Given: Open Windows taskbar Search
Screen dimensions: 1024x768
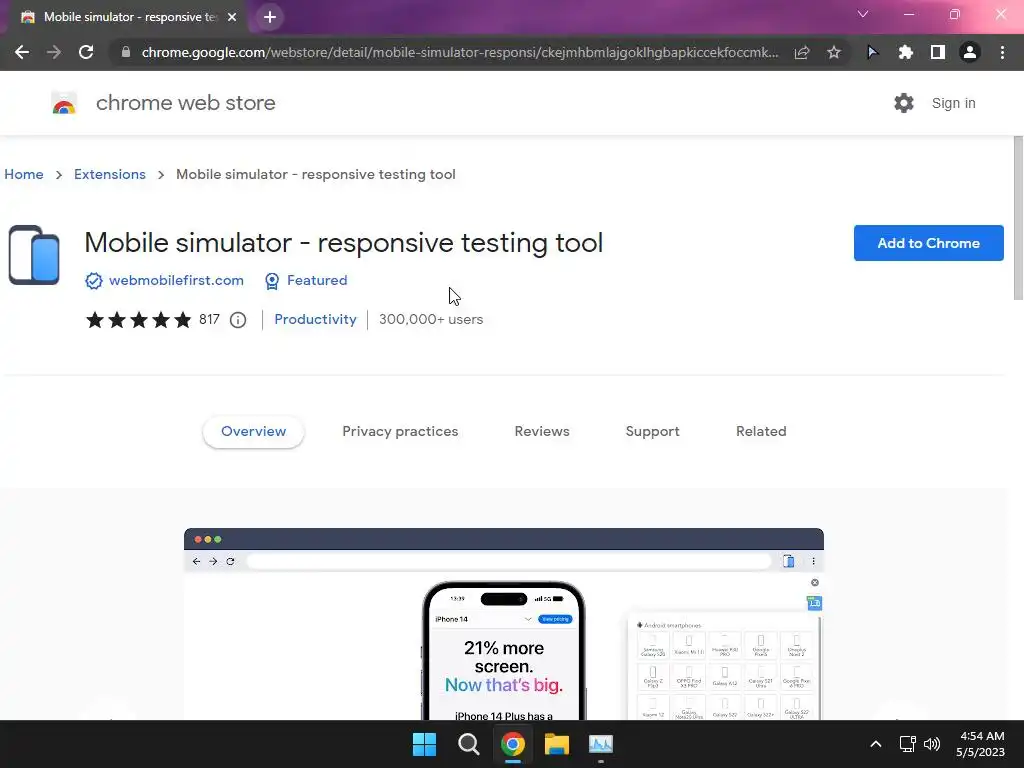Looking at the screenshot, I should point(468,744).
